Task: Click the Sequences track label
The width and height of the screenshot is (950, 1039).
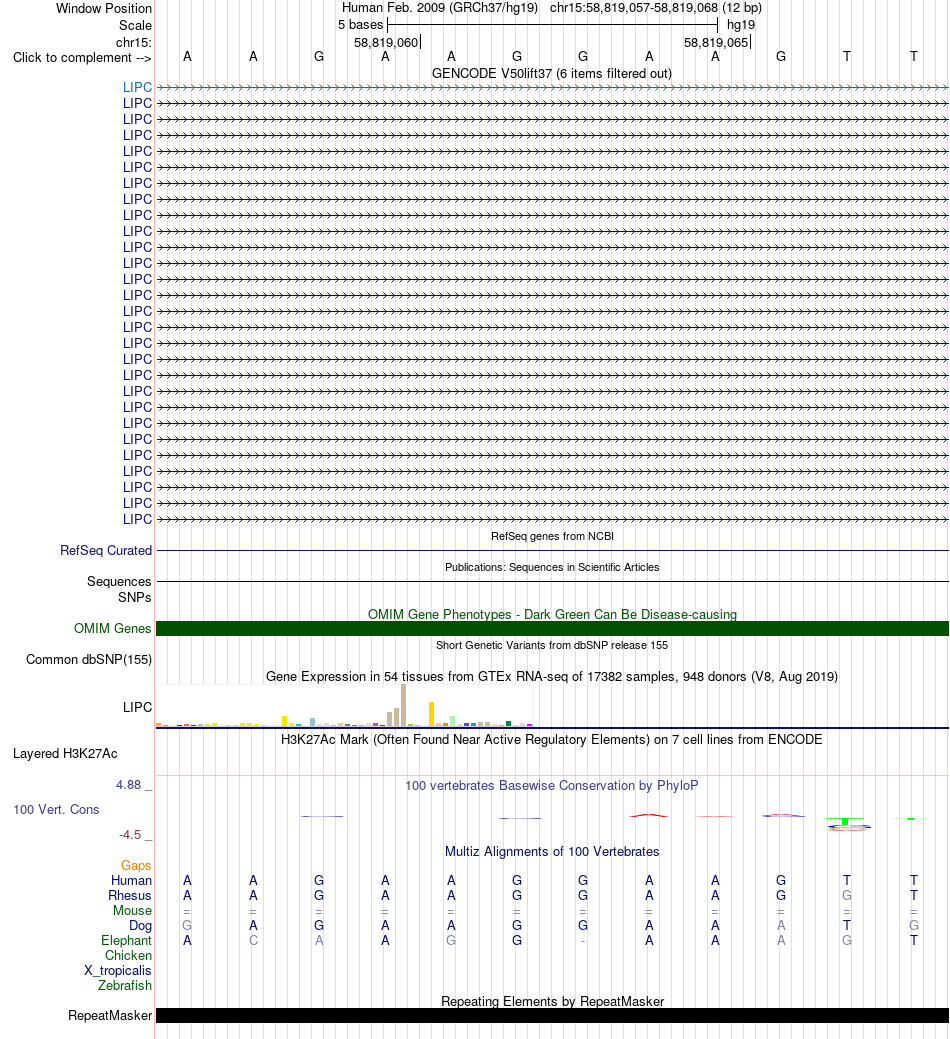Action: coord(119,581)
